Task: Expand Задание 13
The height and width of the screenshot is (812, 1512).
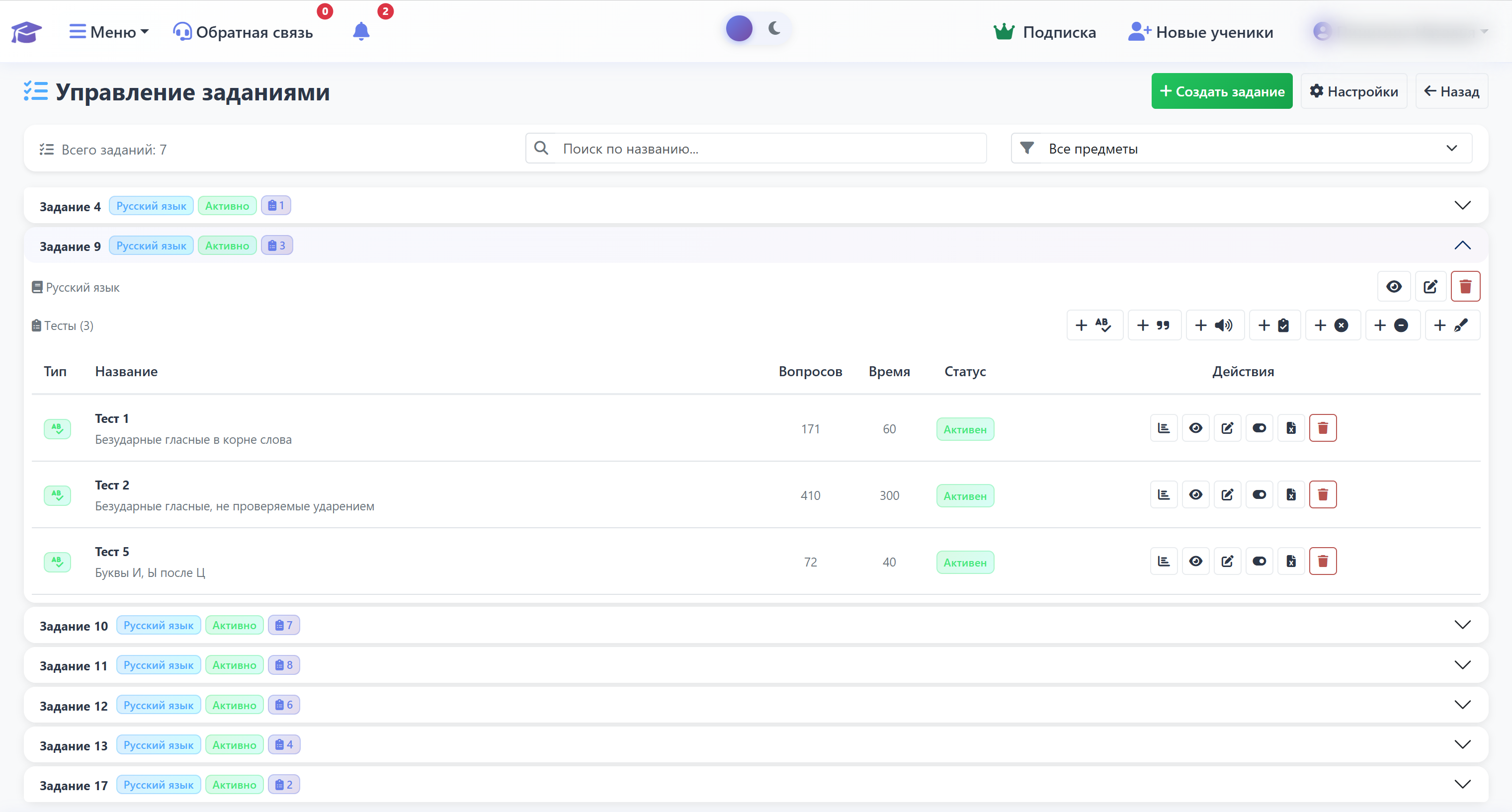Action: (x=756, y=744)
